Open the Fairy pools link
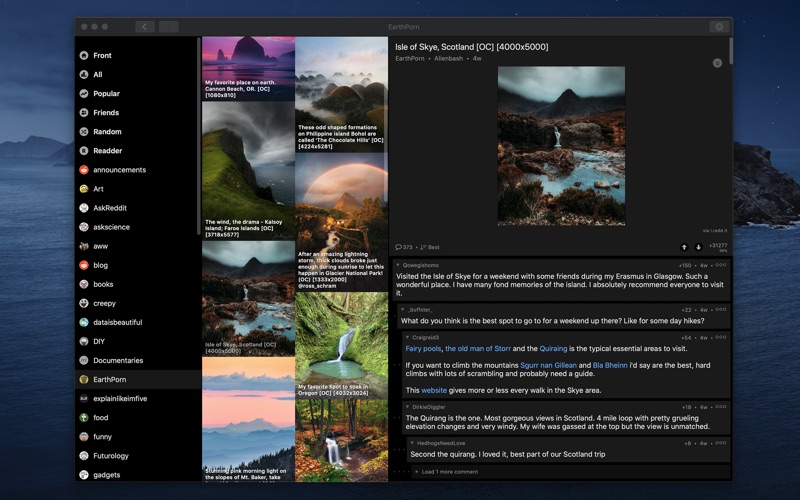The height and width of the screenshot is (500, 800). [423, 349]
